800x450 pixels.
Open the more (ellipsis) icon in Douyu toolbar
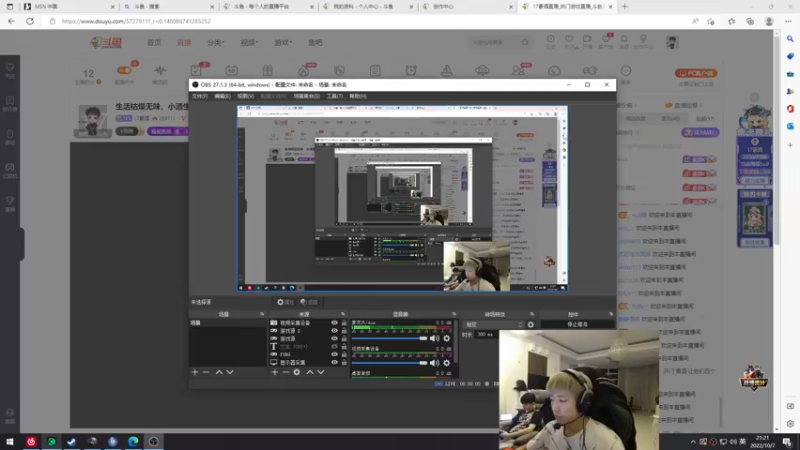(626, 71)
